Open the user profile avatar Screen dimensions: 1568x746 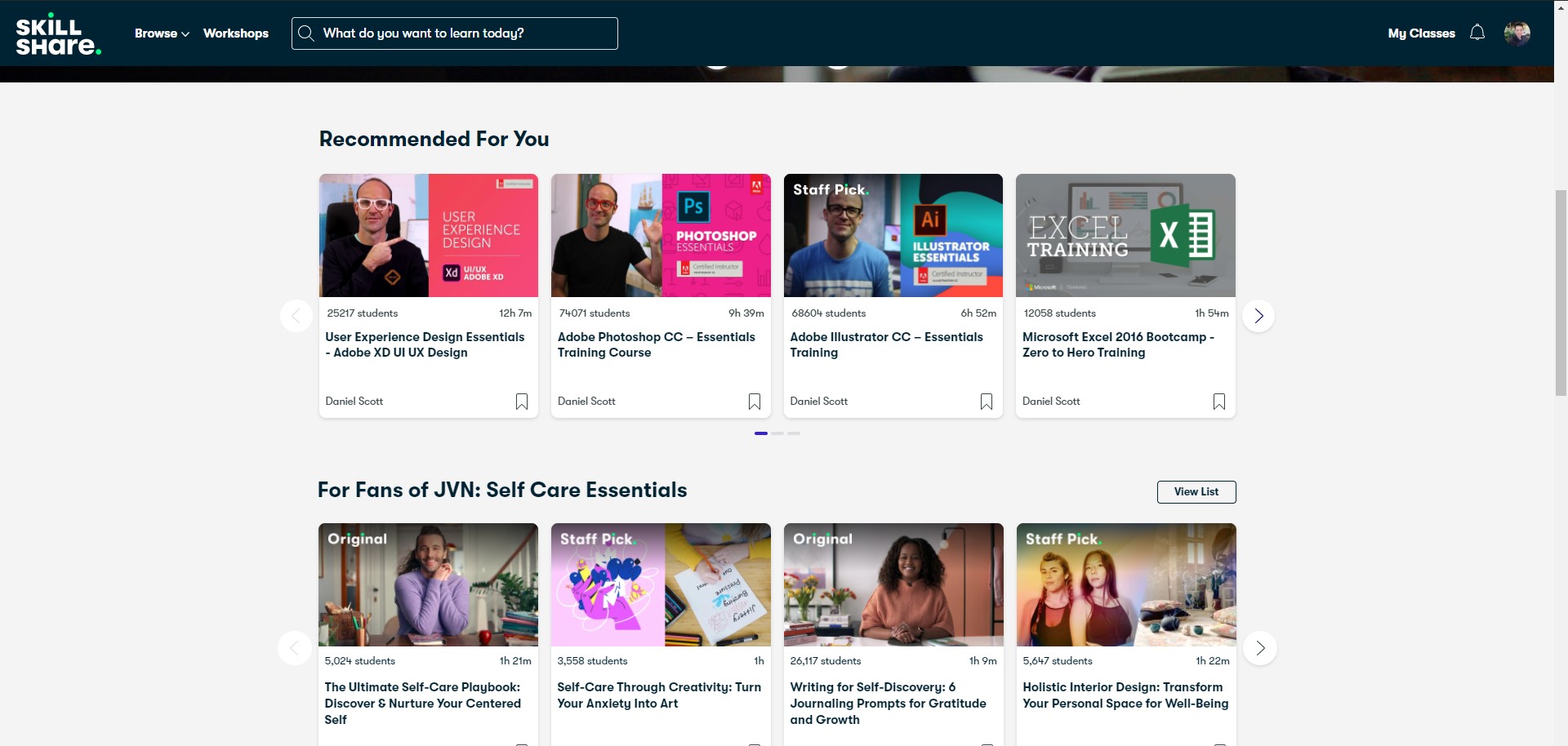pos(1517,33)
